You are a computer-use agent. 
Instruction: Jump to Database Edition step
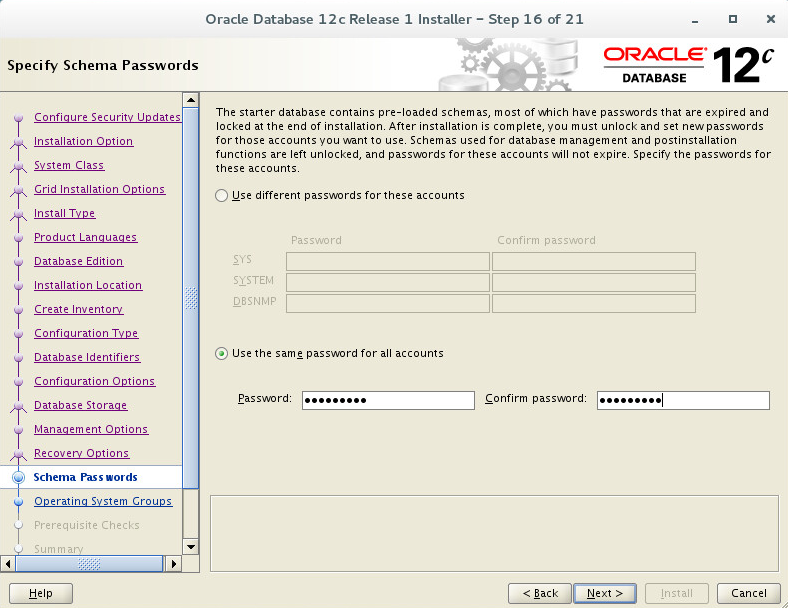78,261
